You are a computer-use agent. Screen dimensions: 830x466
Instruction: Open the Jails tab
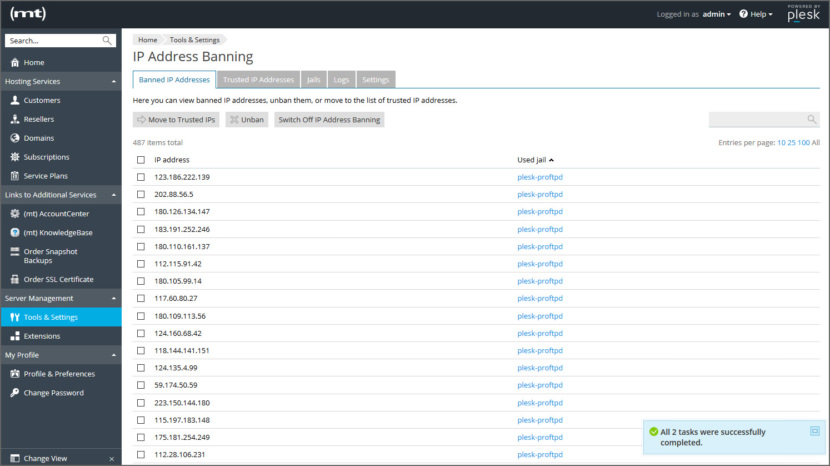[x=313, y=79]
